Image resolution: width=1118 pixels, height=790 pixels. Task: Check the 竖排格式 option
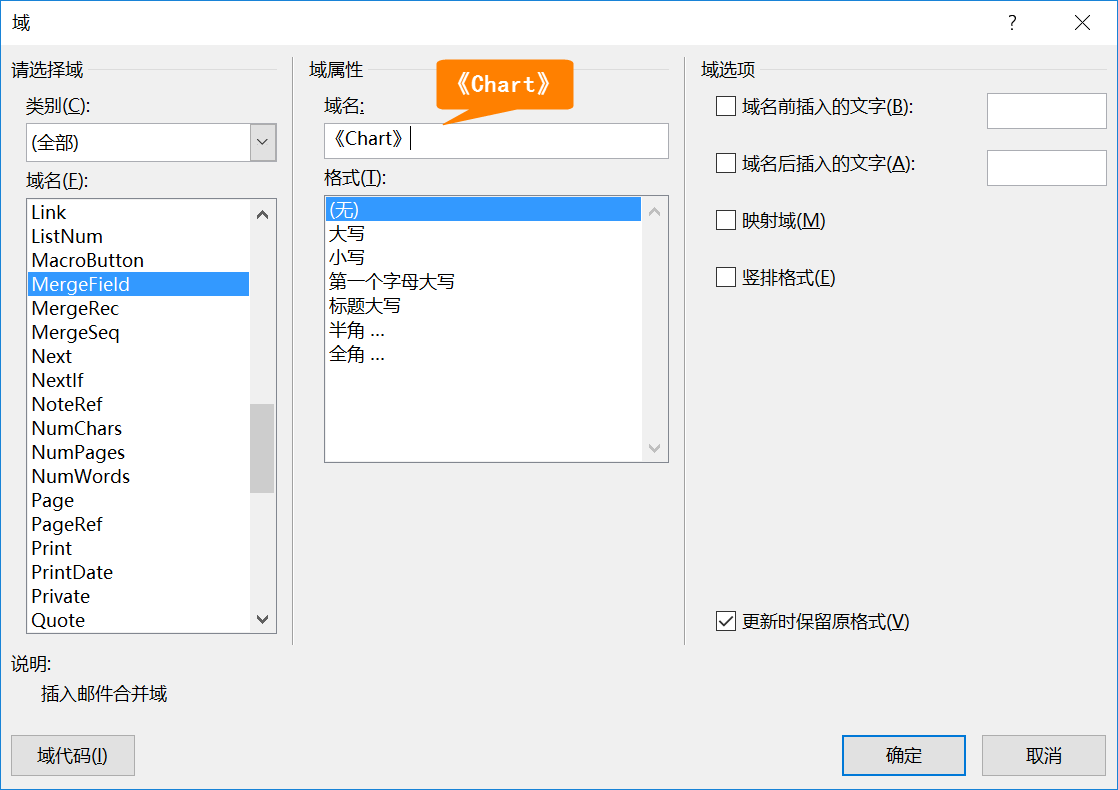click(726, 277)
